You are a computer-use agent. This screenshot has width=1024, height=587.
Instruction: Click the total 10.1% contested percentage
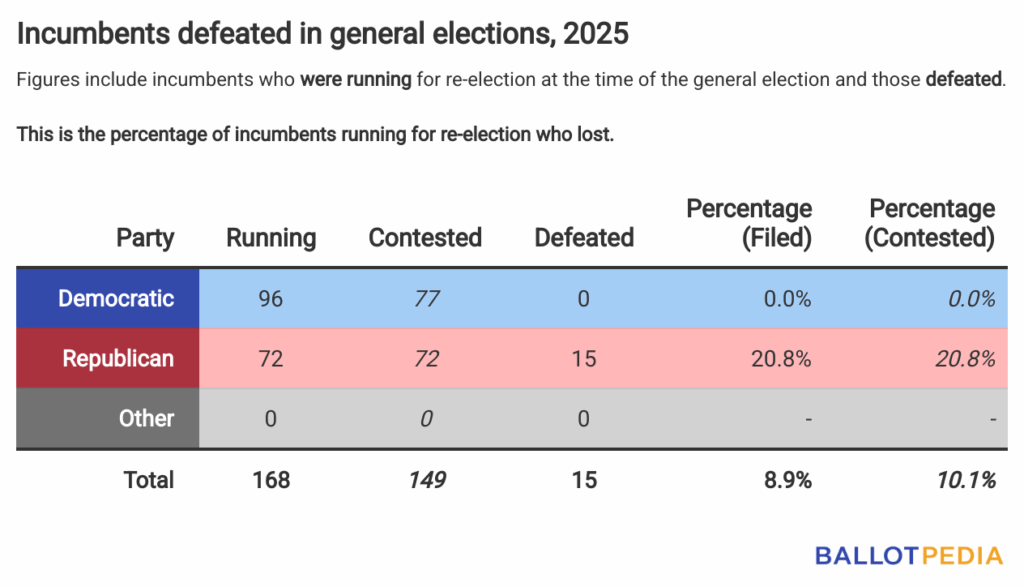[966, 480]
